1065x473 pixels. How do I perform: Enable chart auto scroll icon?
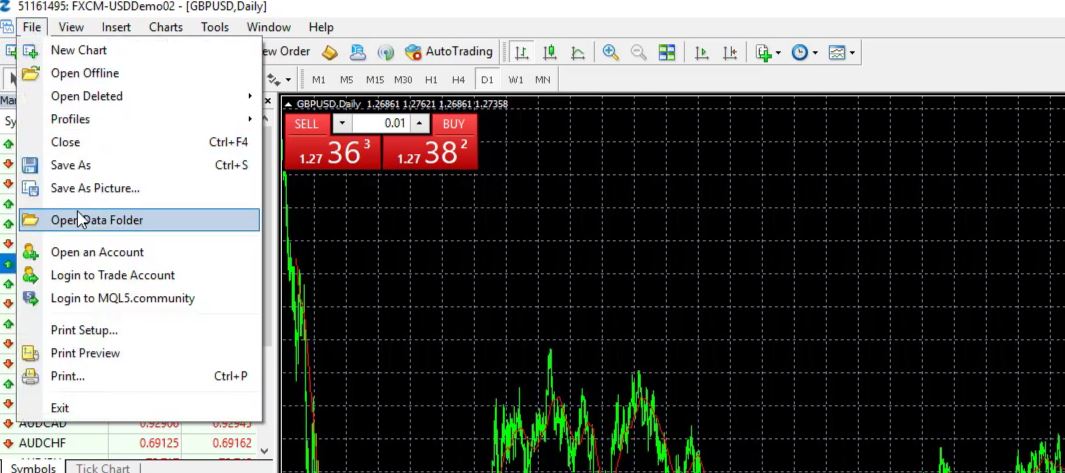pyautogui.click(x=702, y=52)
